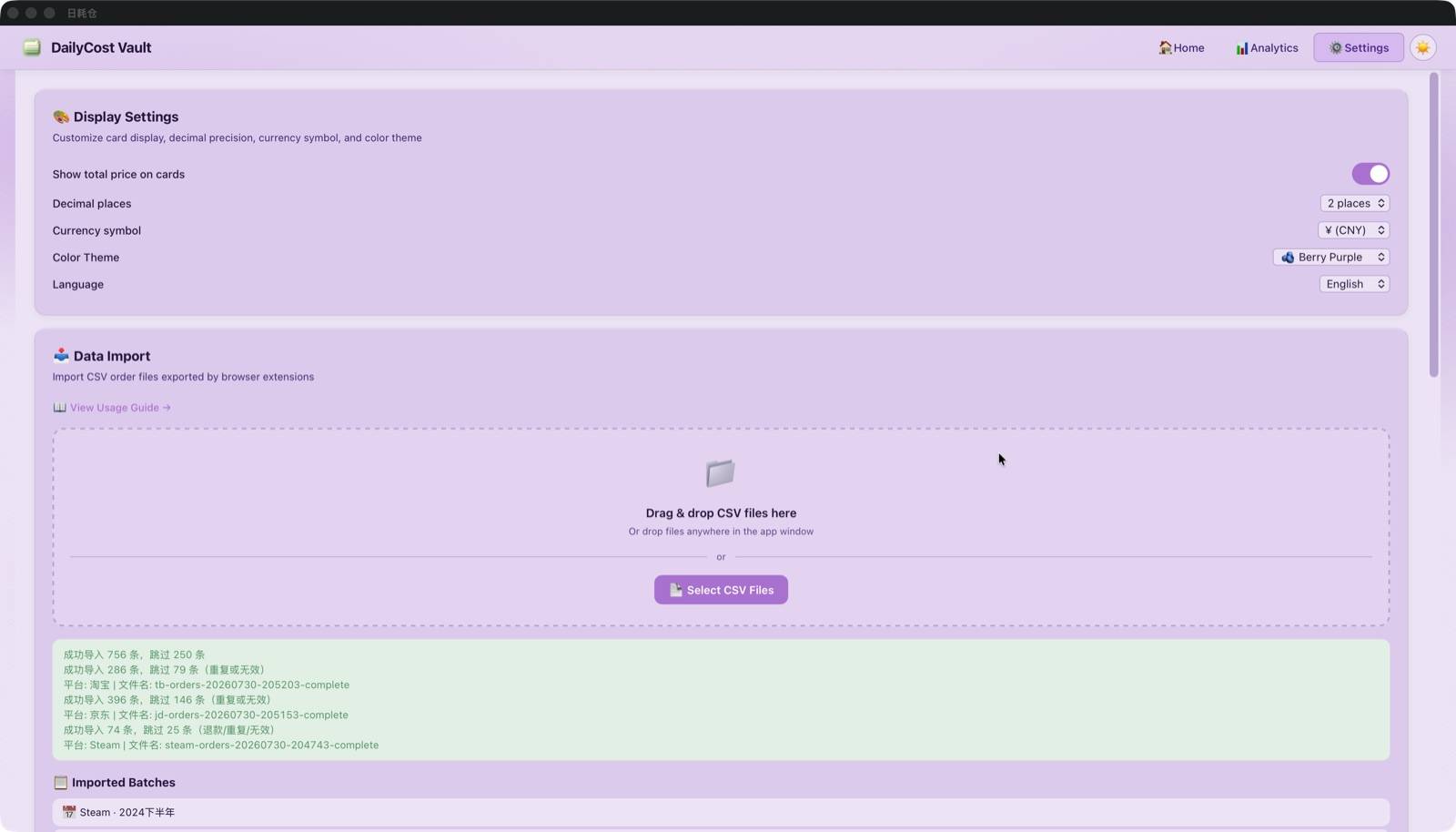Click the DailyCost Vault app logo icon
This screenshot has width=1456, height=832.
32,47
